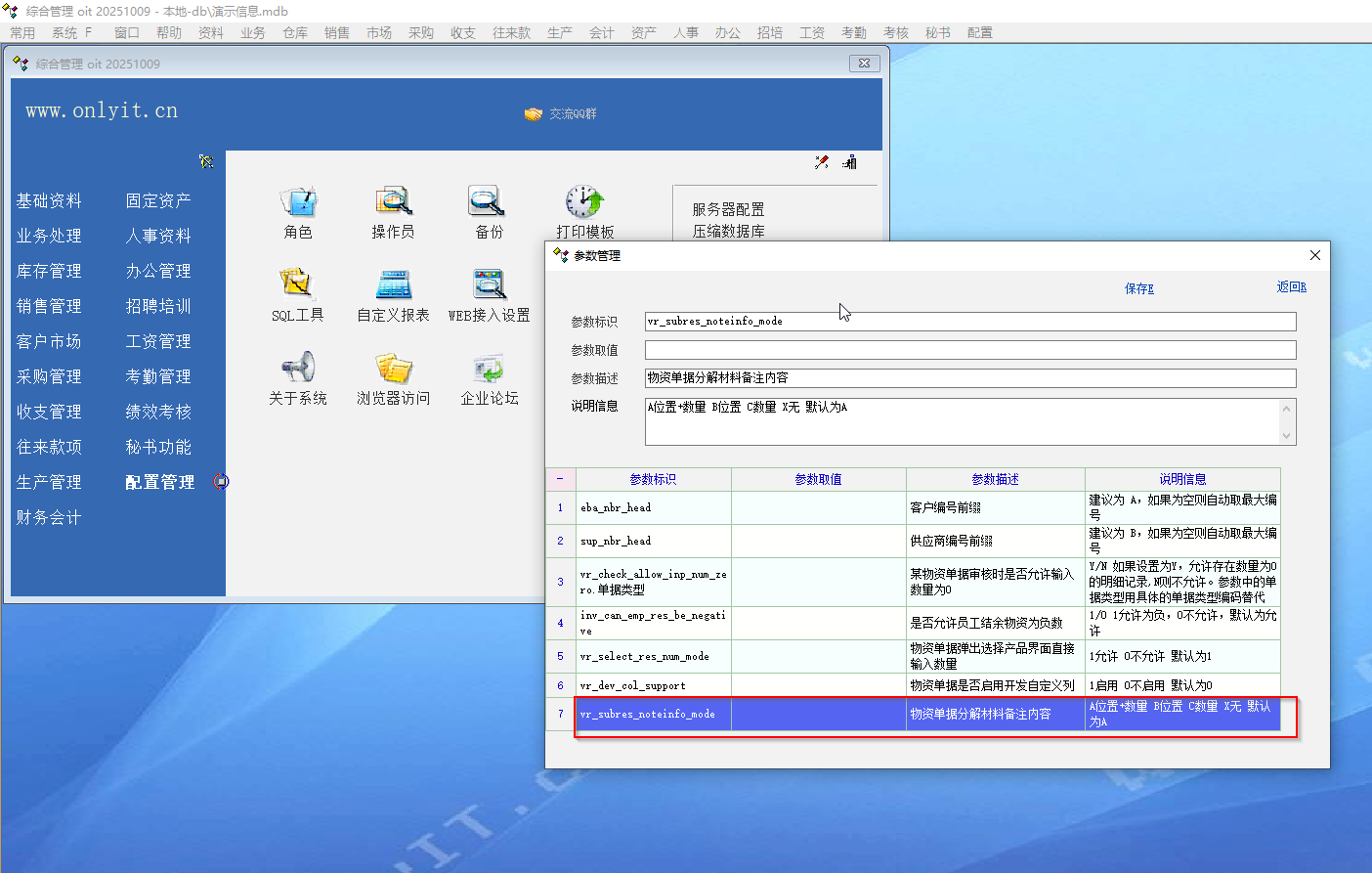Screen dimensions: 1372x873
Task: Open the 操作员 operator icon
Action: click(x=393, y=202)
